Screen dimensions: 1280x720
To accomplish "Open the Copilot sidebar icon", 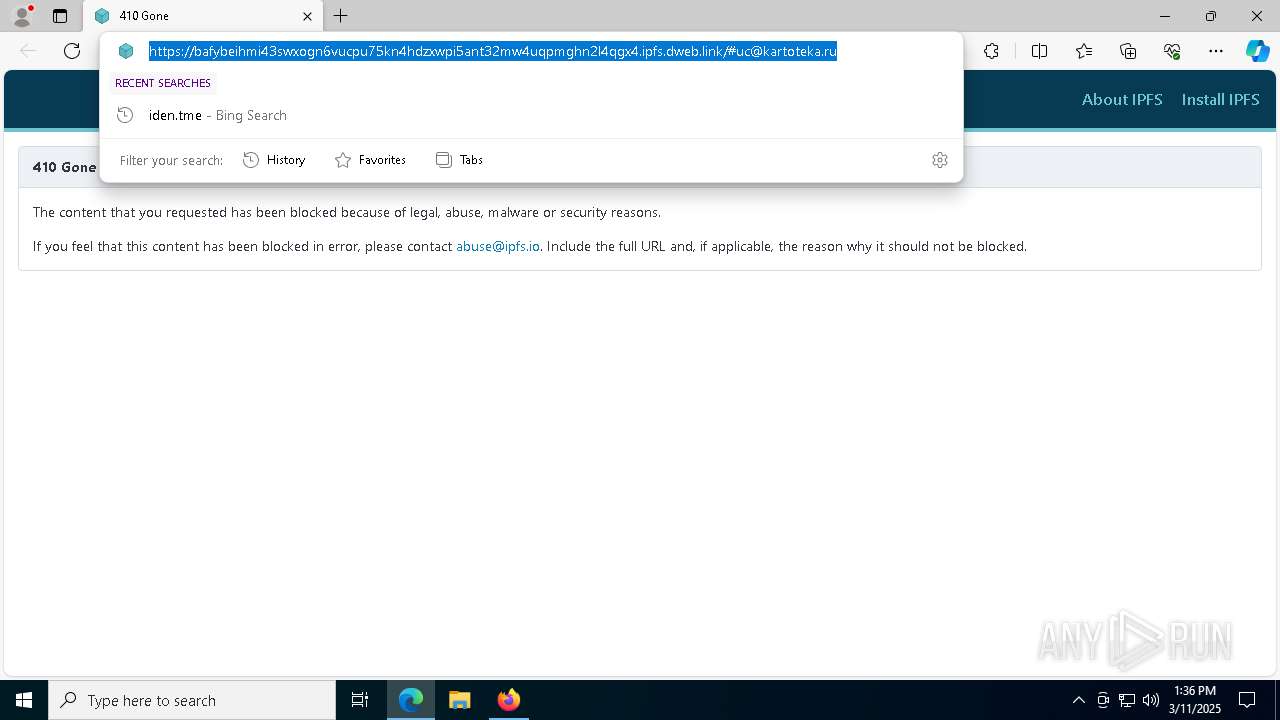I will coord(1257,51).
